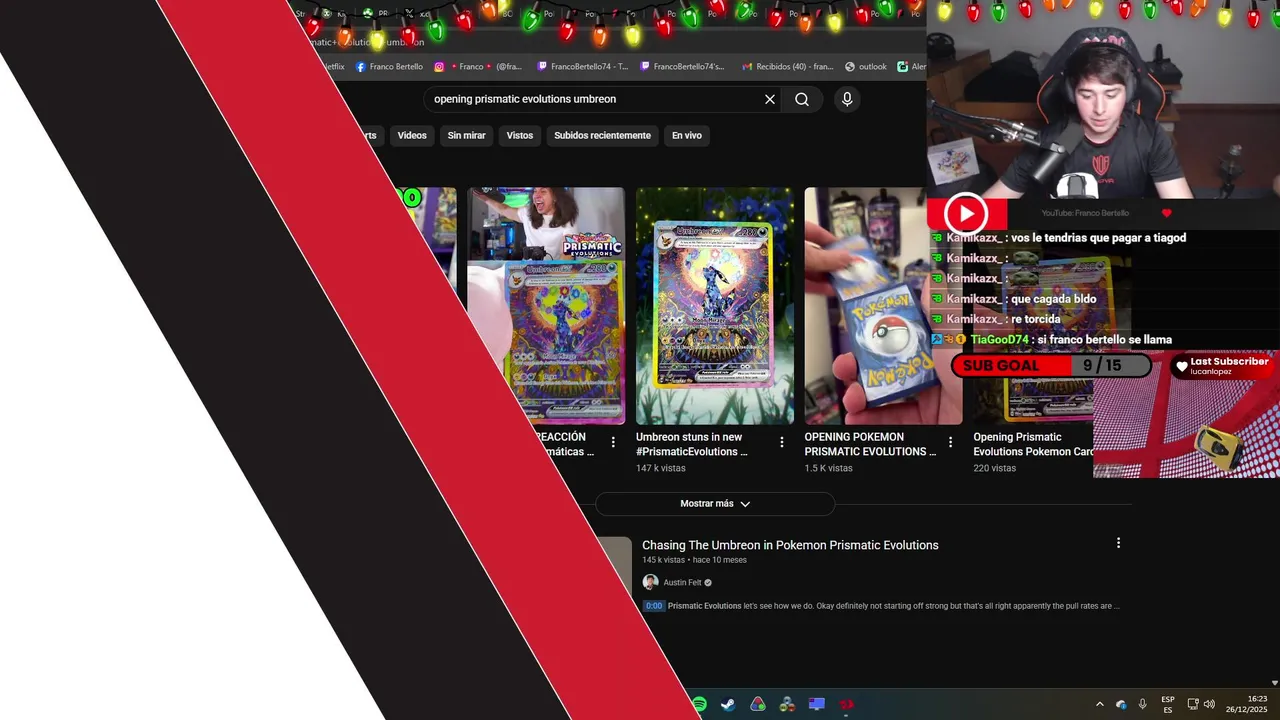Open Steam from the taskbar
Viewport: 1280px width, 720px height.
tap(728, 704)
